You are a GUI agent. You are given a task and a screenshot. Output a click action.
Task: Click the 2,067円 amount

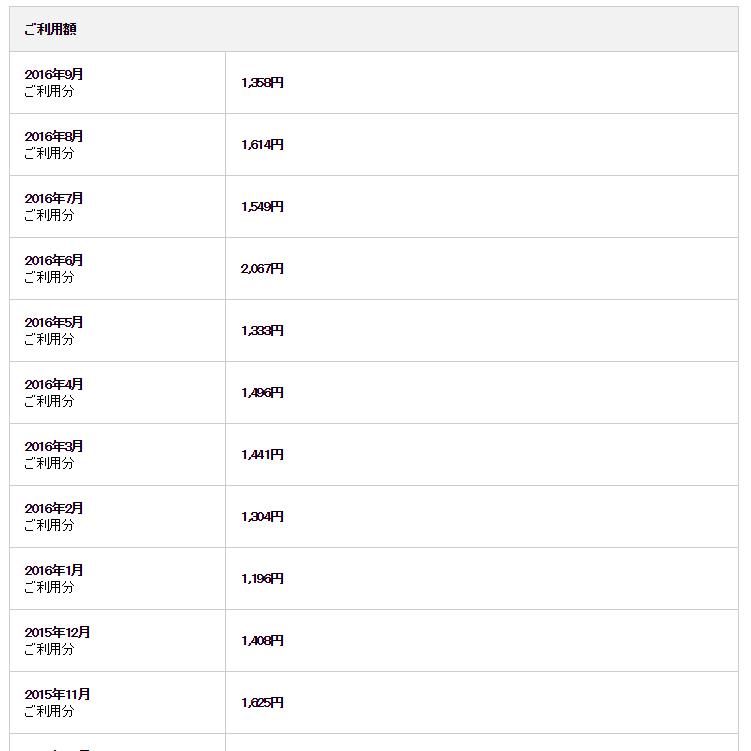262,269
